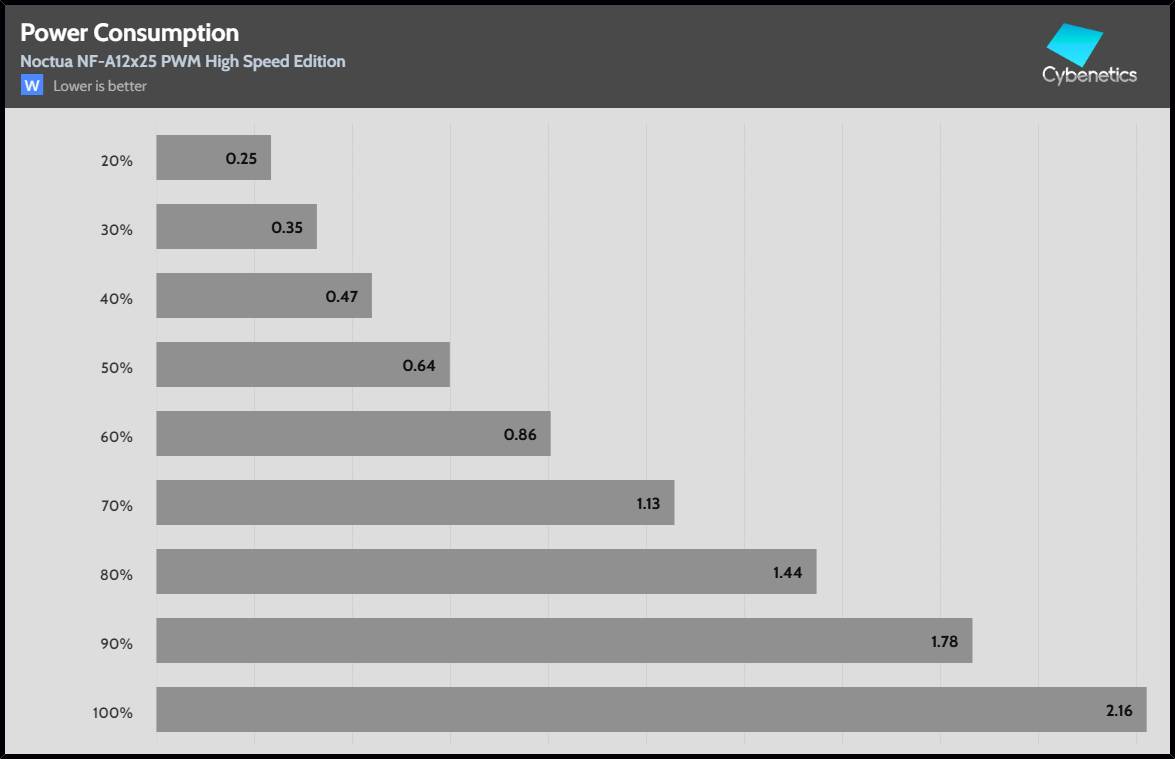Select the 50% bar showing 0.64

point(303,365)
